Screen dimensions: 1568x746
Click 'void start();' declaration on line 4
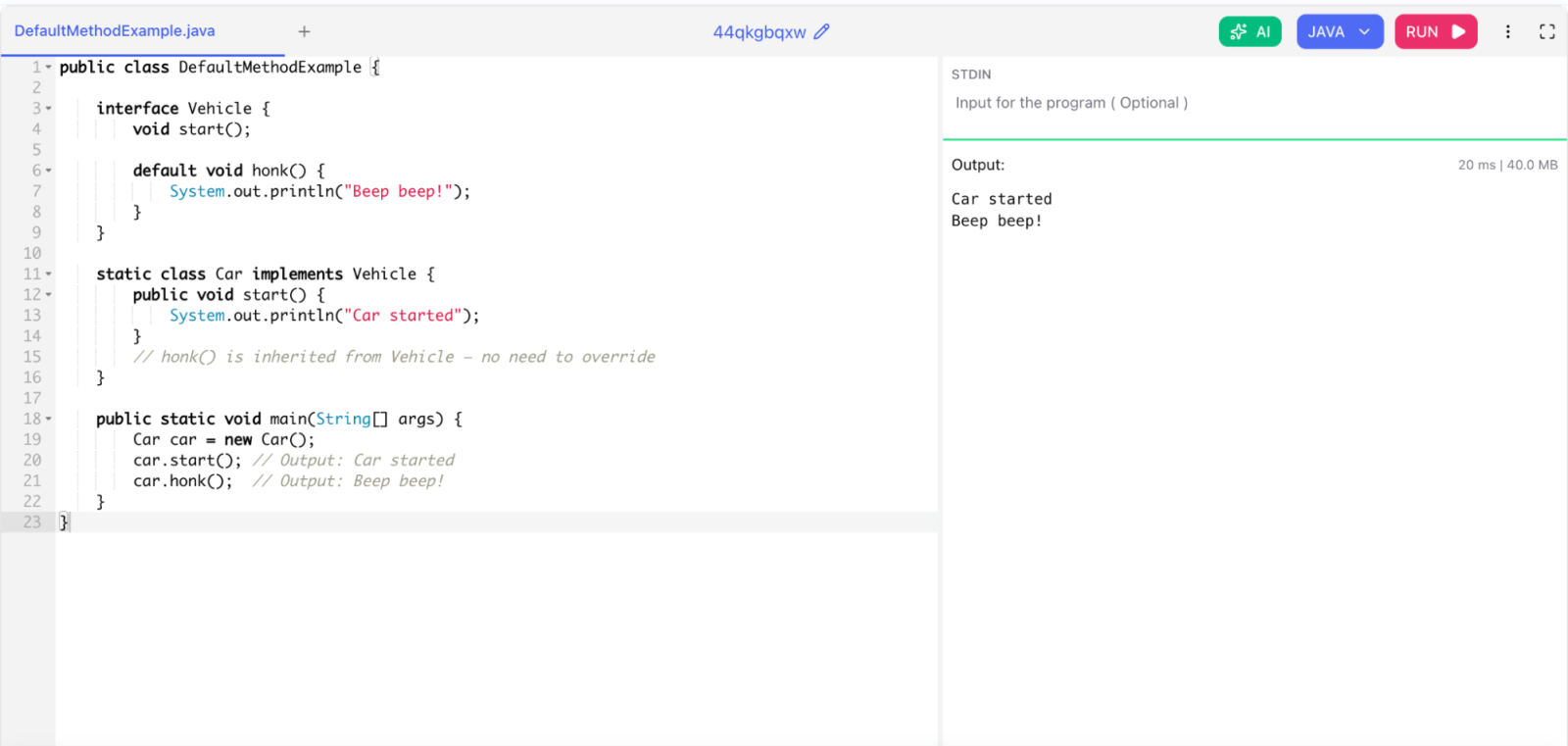tap(191, 129)
